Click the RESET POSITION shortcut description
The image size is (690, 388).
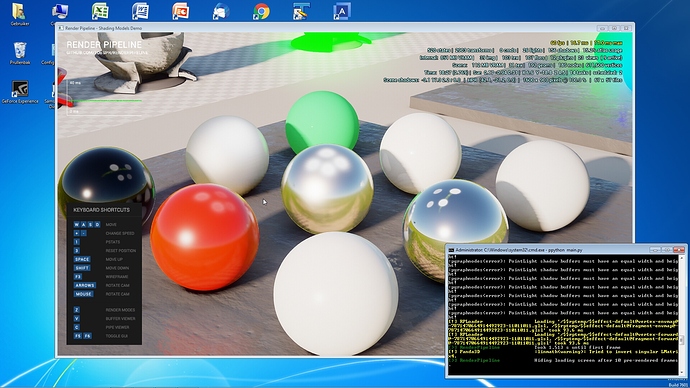[x=121, y=251]
